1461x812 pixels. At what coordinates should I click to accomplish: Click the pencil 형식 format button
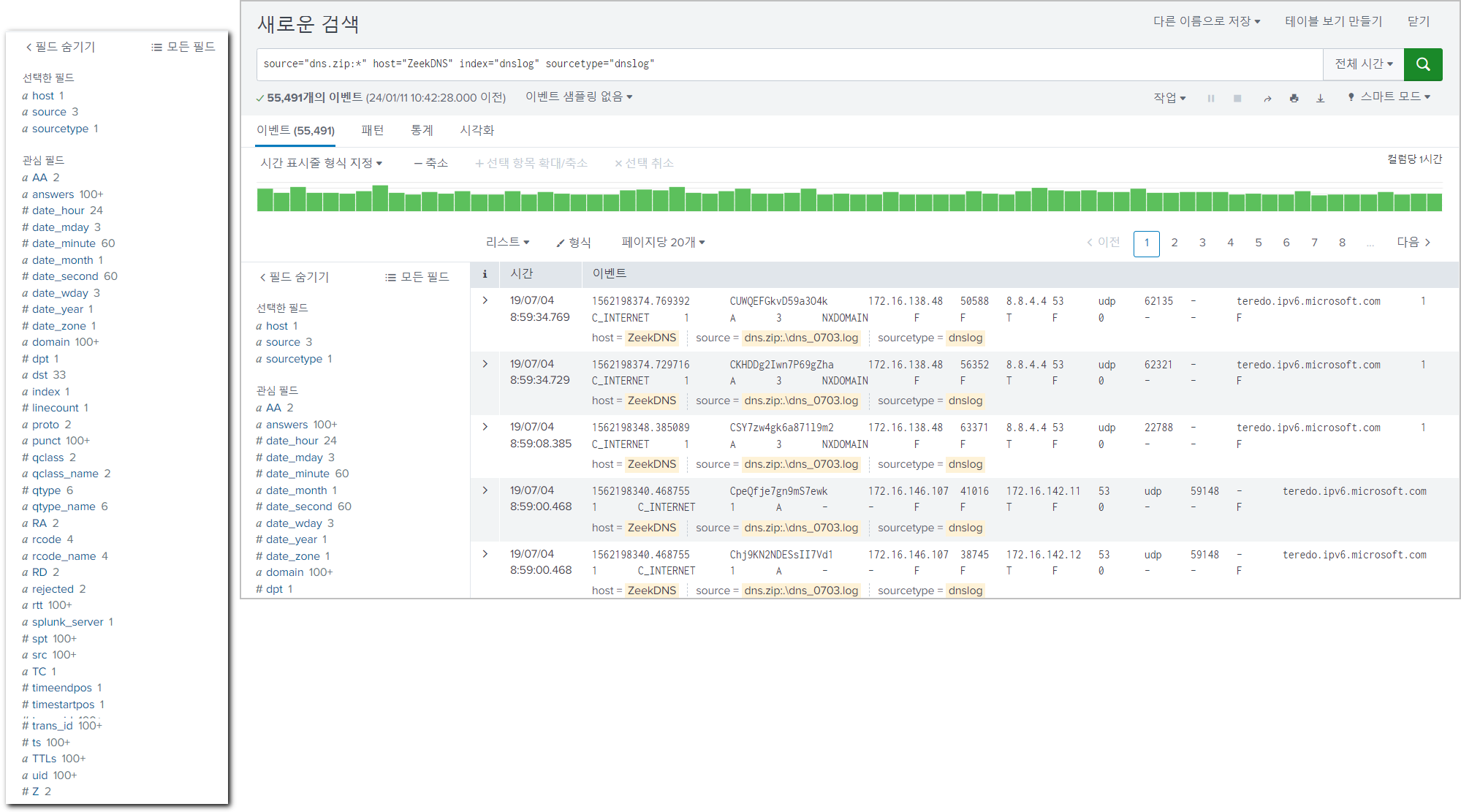click(574, 243)
